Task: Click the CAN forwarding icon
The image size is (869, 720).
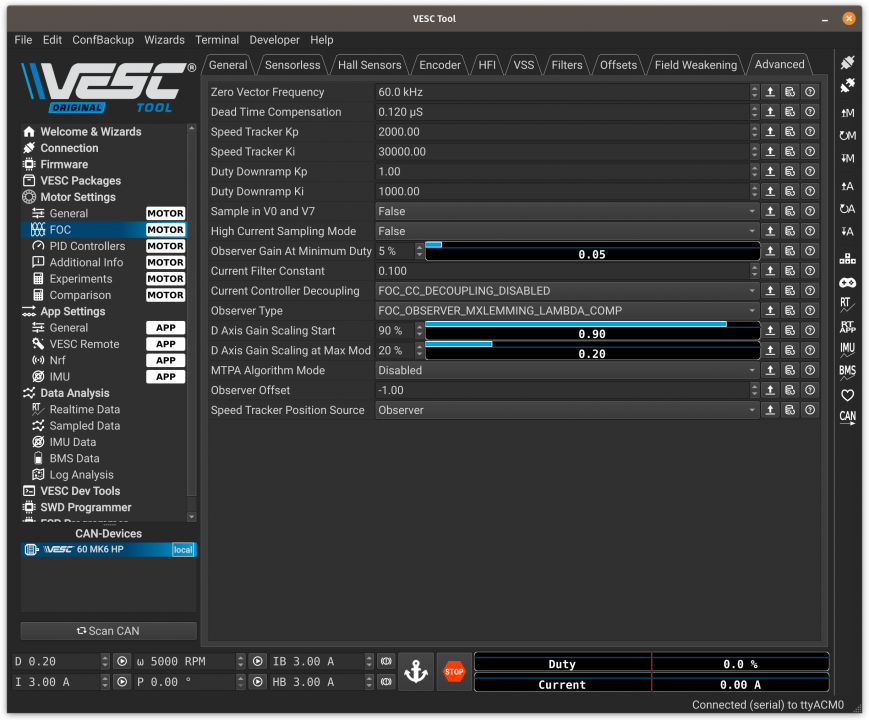Action: click(847, 417)
